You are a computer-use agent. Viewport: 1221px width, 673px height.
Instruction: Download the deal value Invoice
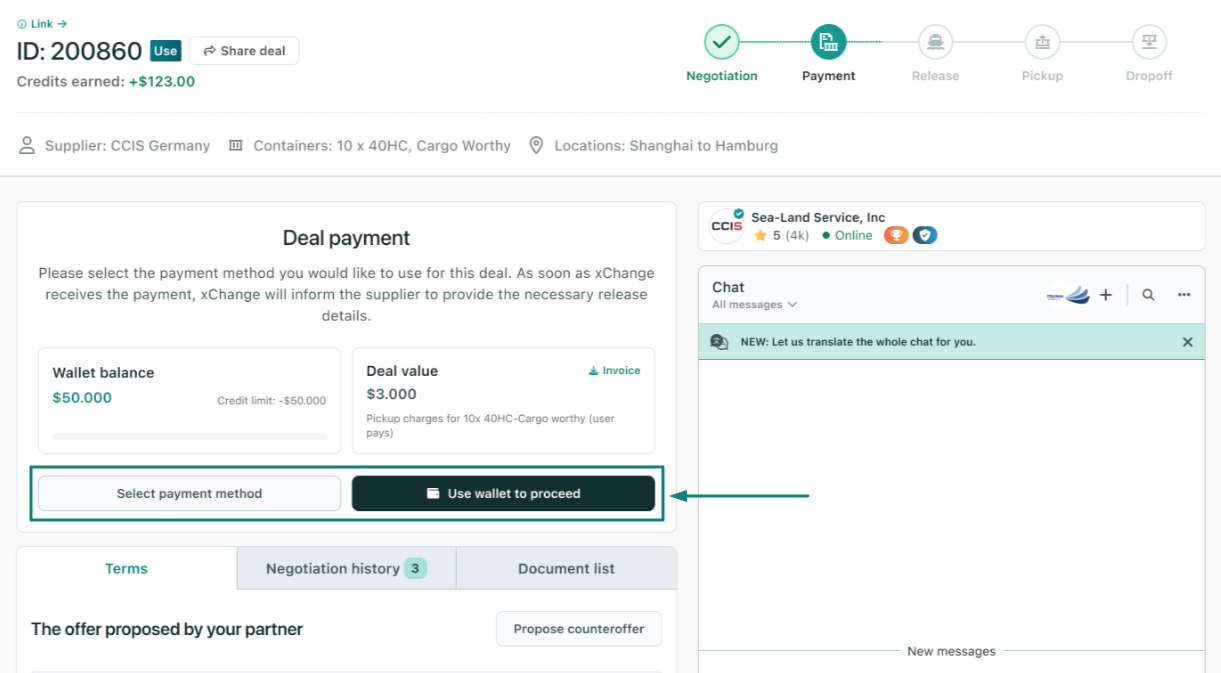pyautogui.click(x=614, y=370)
